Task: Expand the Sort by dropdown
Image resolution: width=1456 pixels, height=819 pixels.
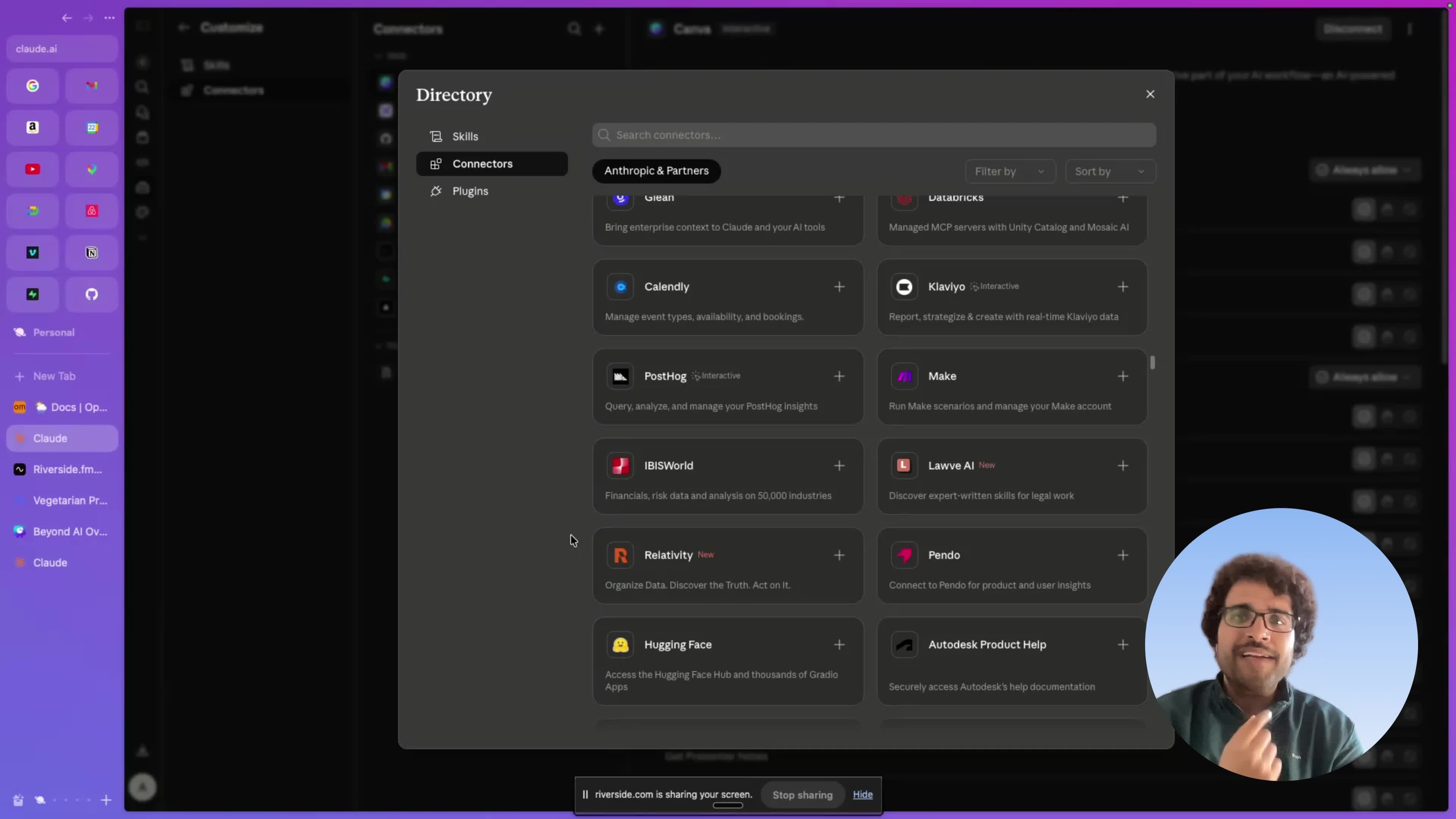Action: 1110,171
